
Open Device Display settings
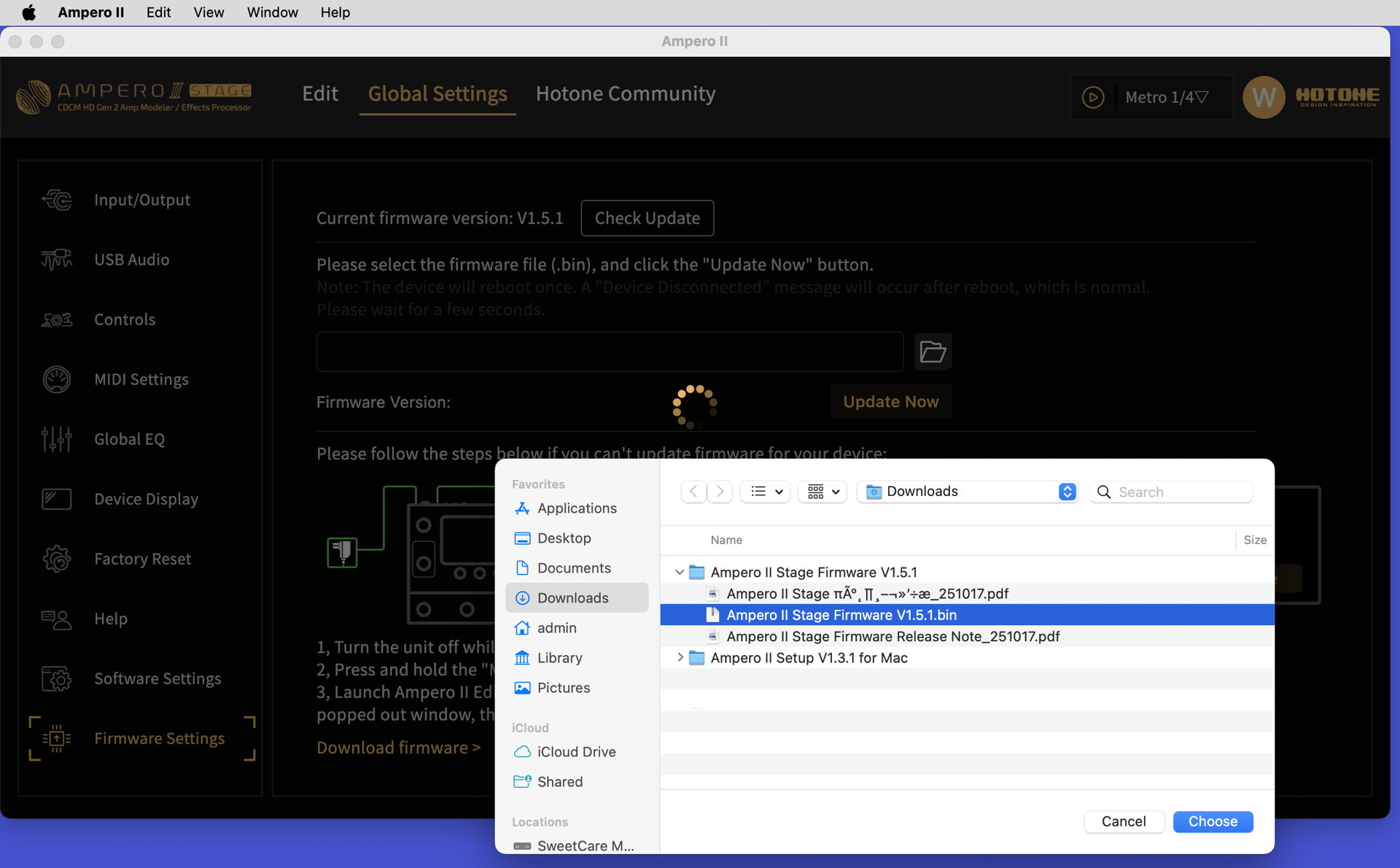145,498
